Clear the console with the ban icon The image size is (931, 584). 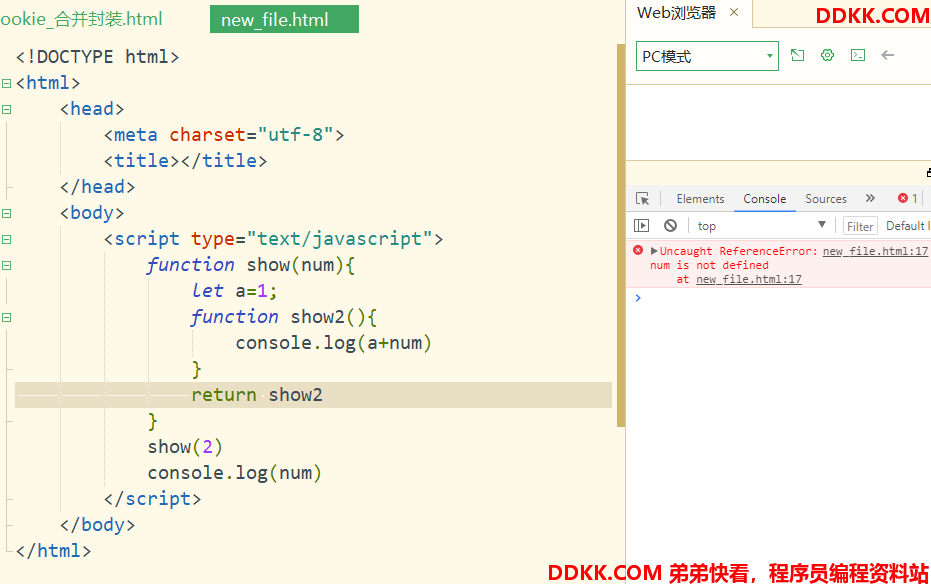click(x=670, y=226)
